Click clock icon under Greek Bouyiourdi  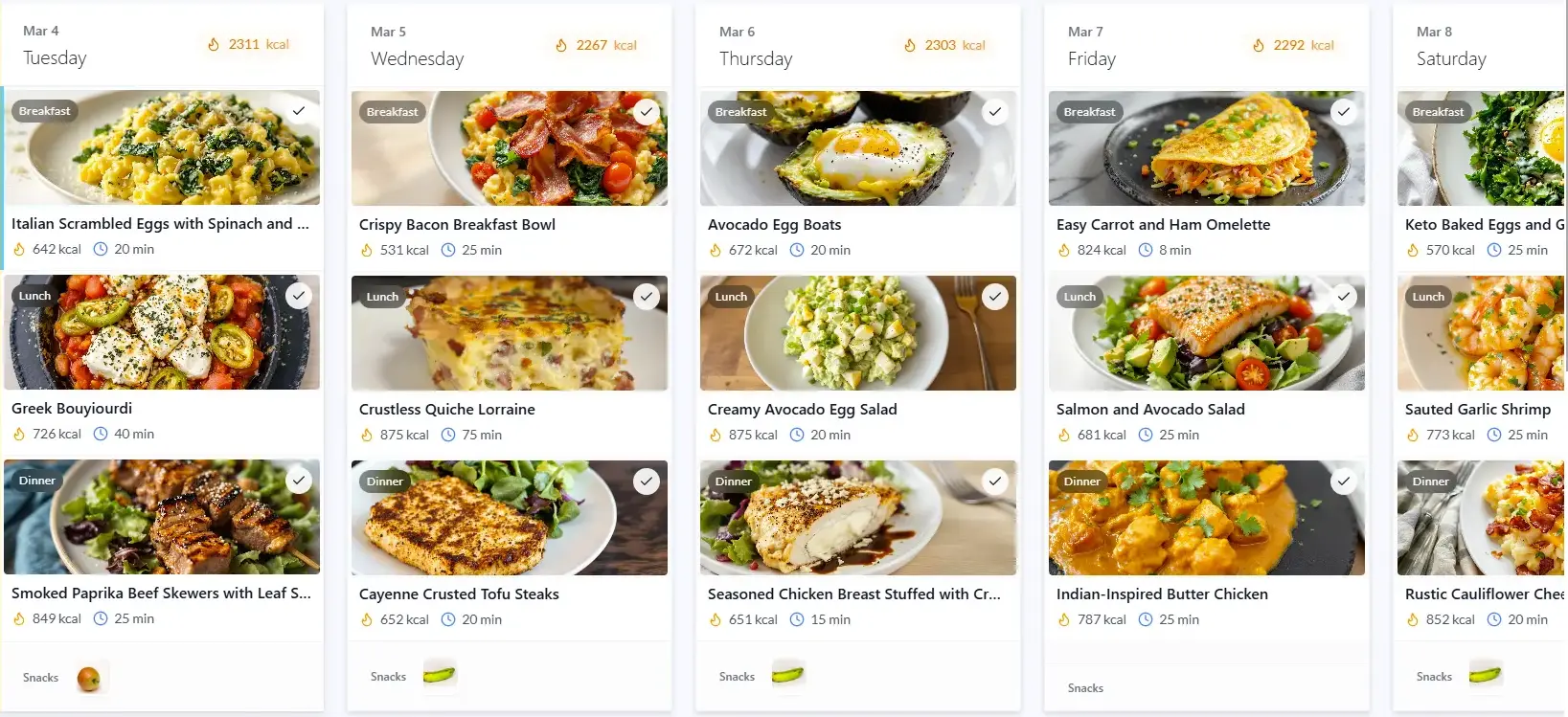pyautogui.click(x=101, y=434)
